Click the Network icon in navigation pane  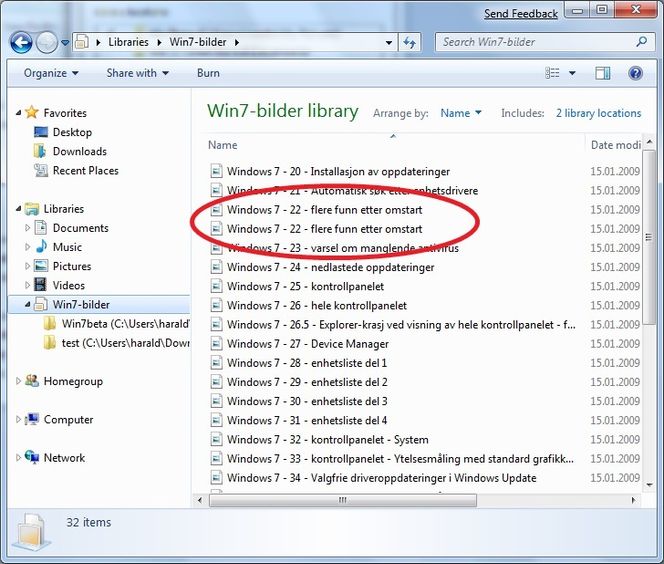pos(32,457)
